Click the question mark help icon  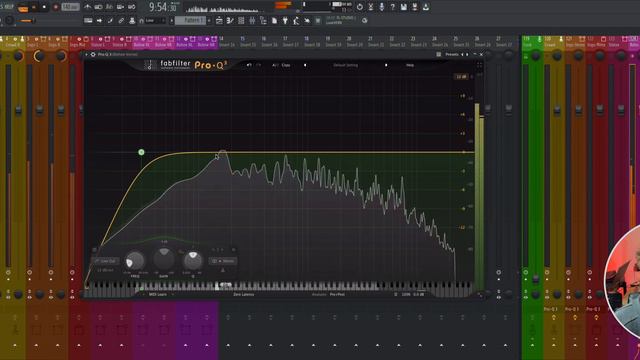(392, 7)
